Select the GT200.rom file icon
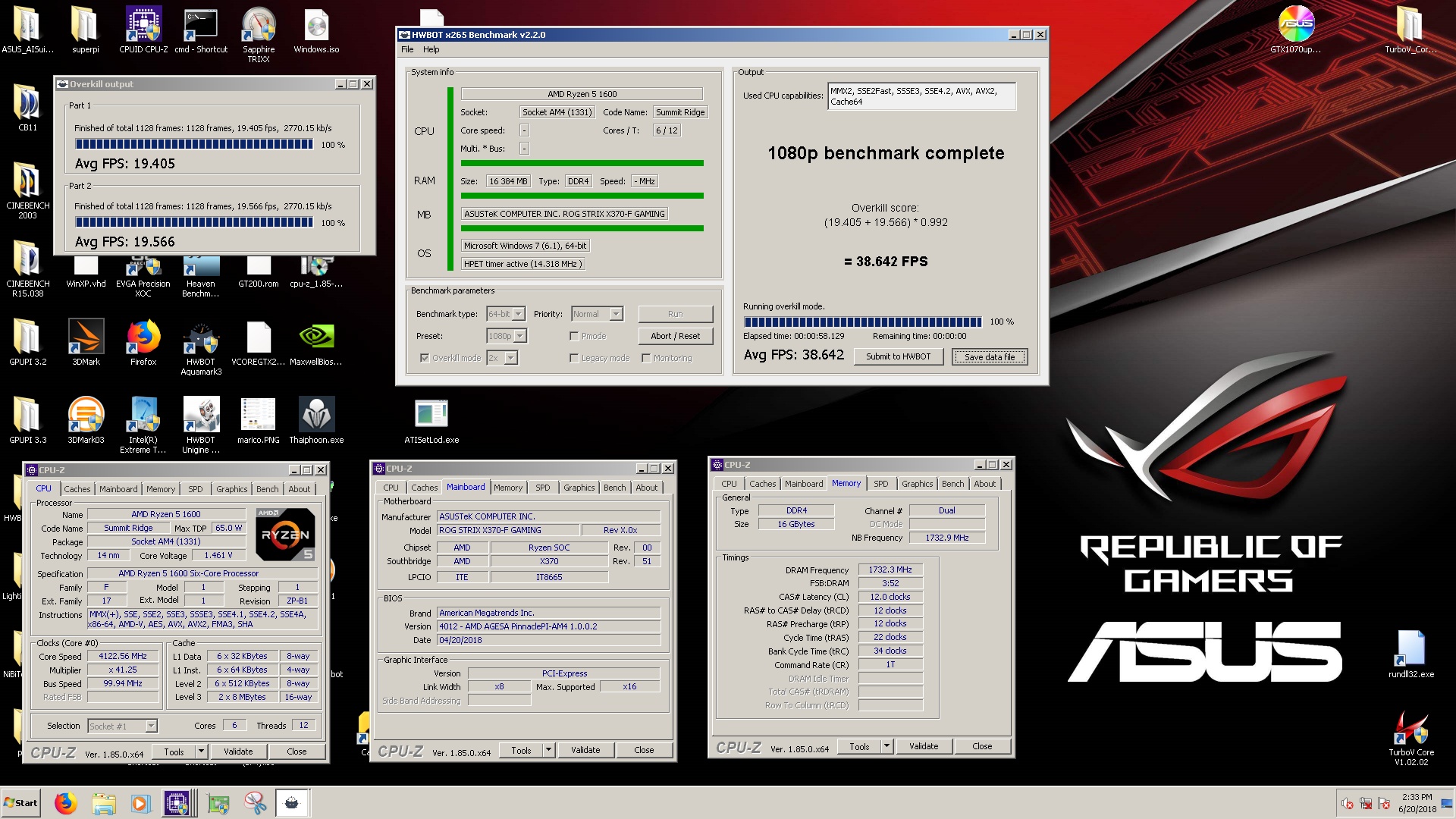Screen dimensions: 1456x819 point(259,273)
